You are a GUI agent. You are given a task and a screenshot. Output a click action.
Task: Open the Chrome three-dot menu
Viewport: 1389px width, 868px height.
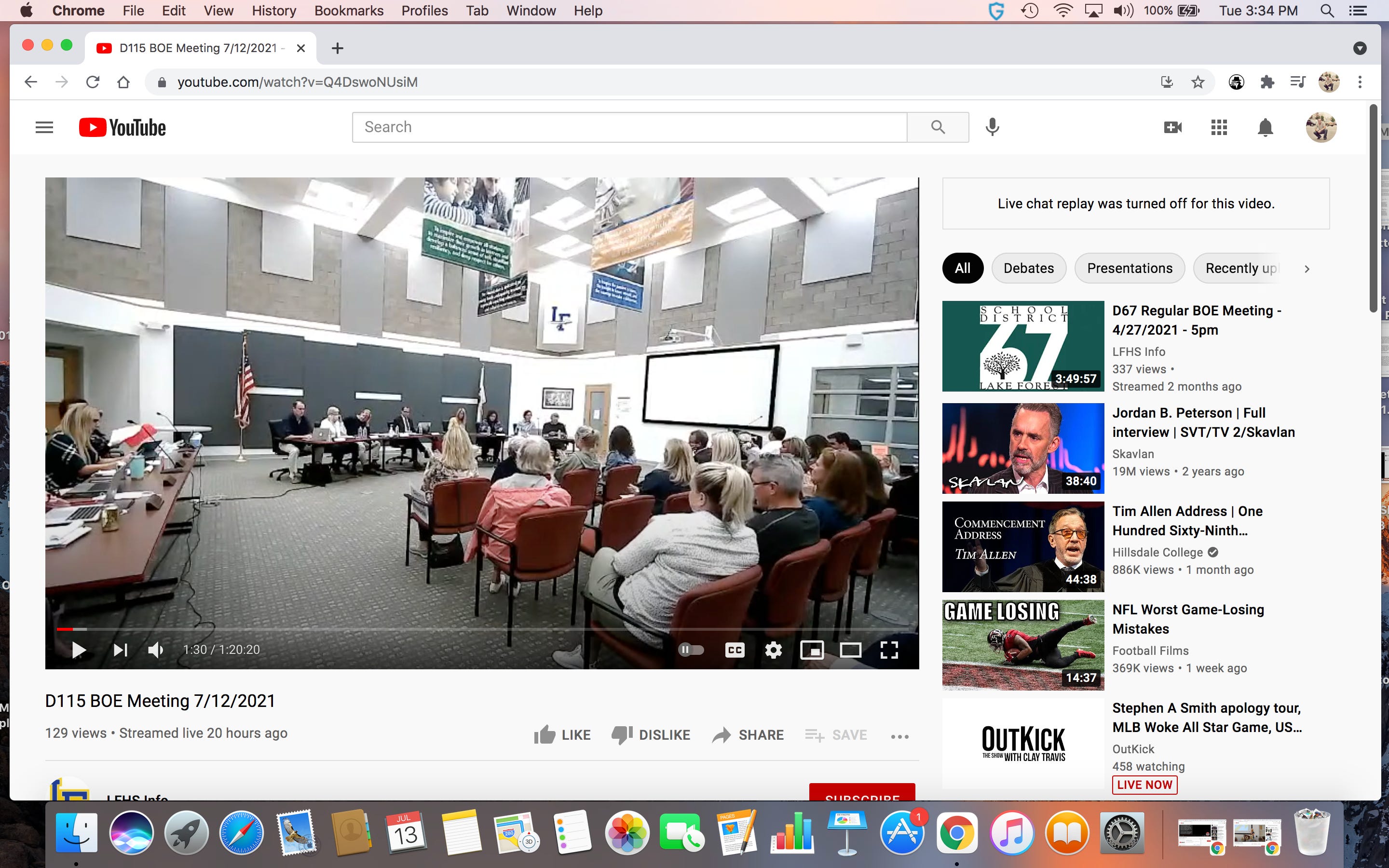[x=1359, y=82]
